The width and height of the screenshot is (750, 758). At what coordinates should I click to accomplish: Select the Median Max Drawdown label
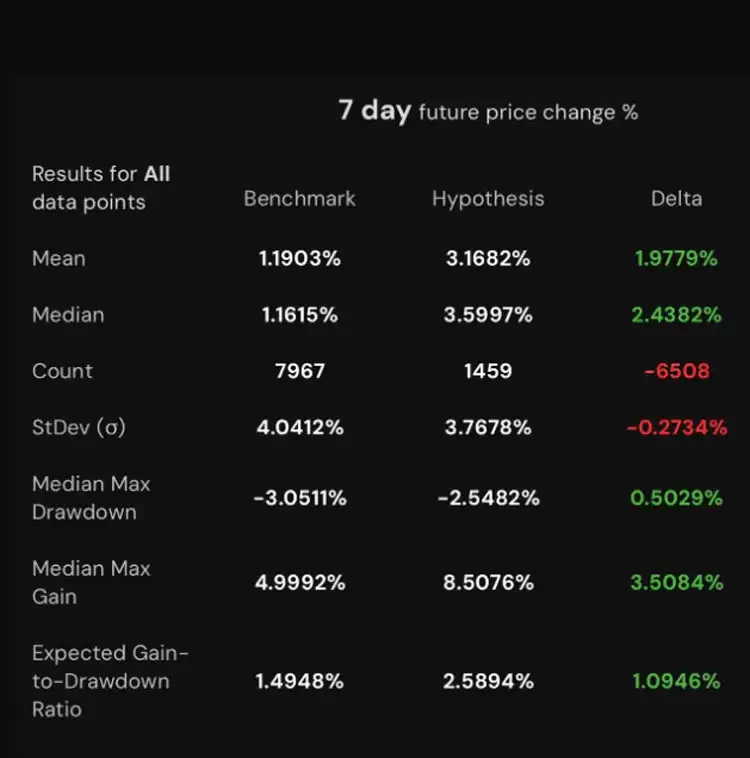tap(91, 498)
